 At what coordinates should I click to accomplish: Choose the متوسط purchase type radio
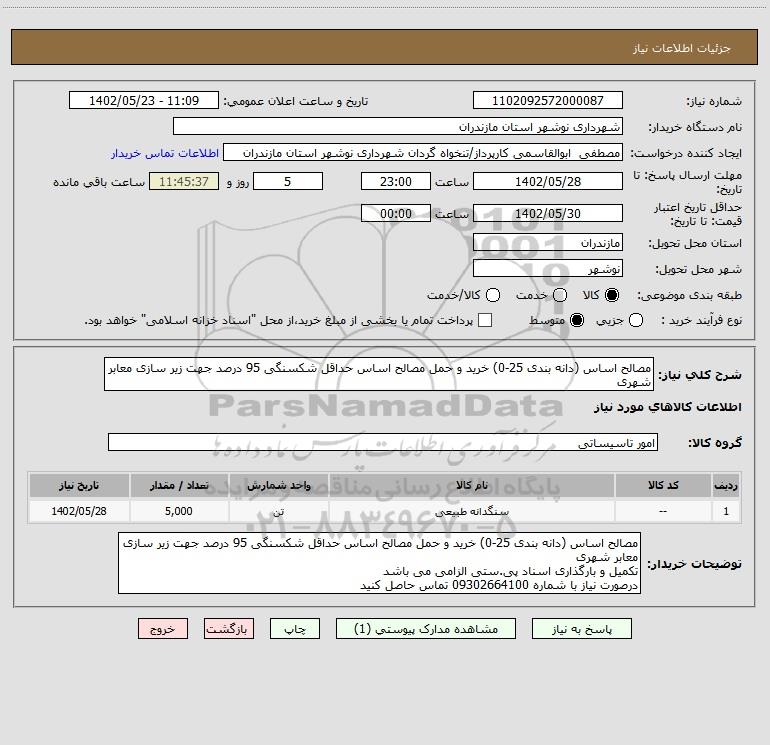pos(577,320)
